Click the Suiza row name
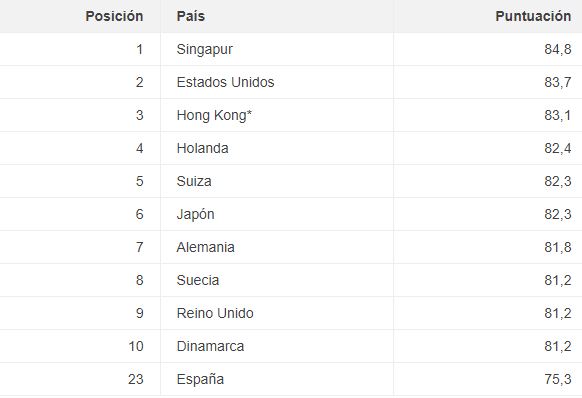The width and height of the screenshot is (582, 398). (194, 181)
